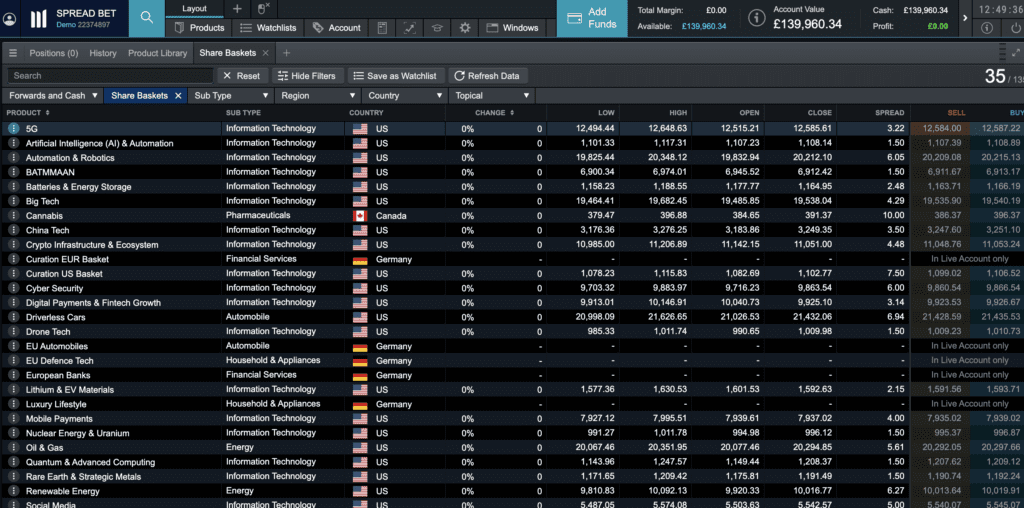Open BATMMAAN row options icon

coord(13,172)
